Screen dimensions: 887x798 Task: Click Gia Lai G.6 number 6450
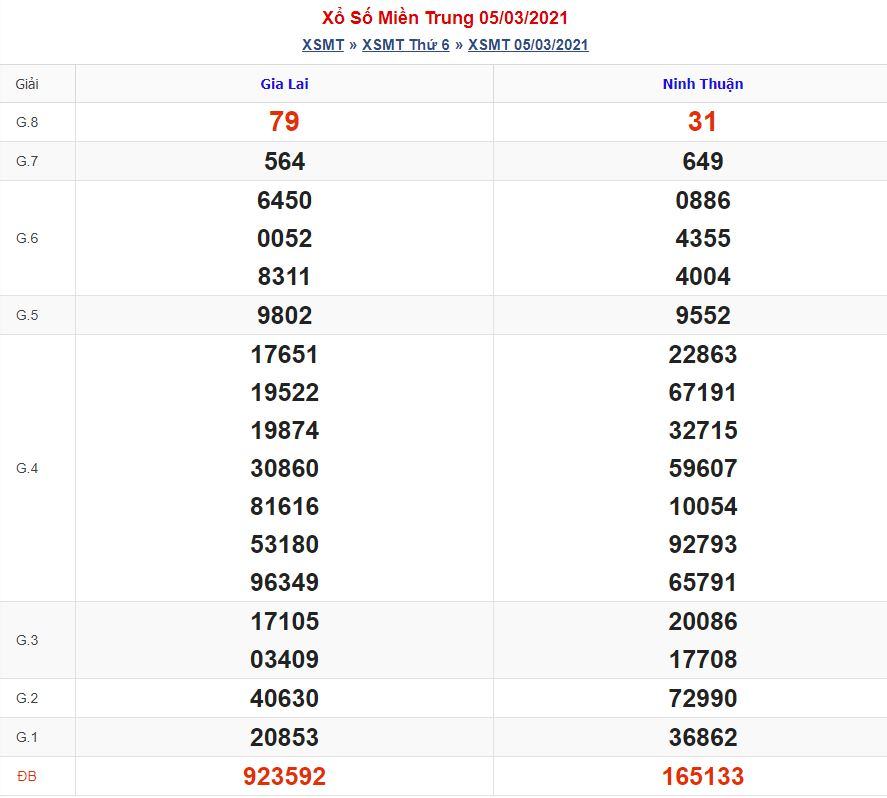tap(284, 200)
